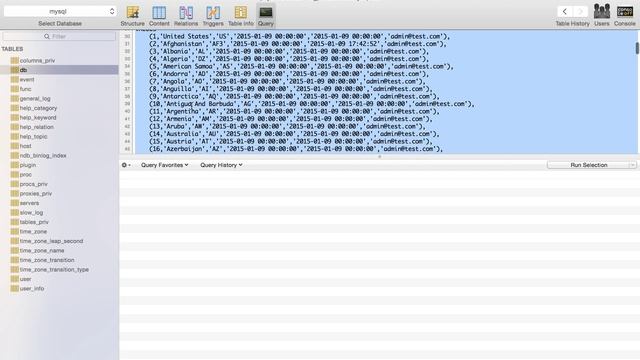The image size is (640, 360).
Task: Open the Select Database dropdown
Action: (x=60, y=11)
